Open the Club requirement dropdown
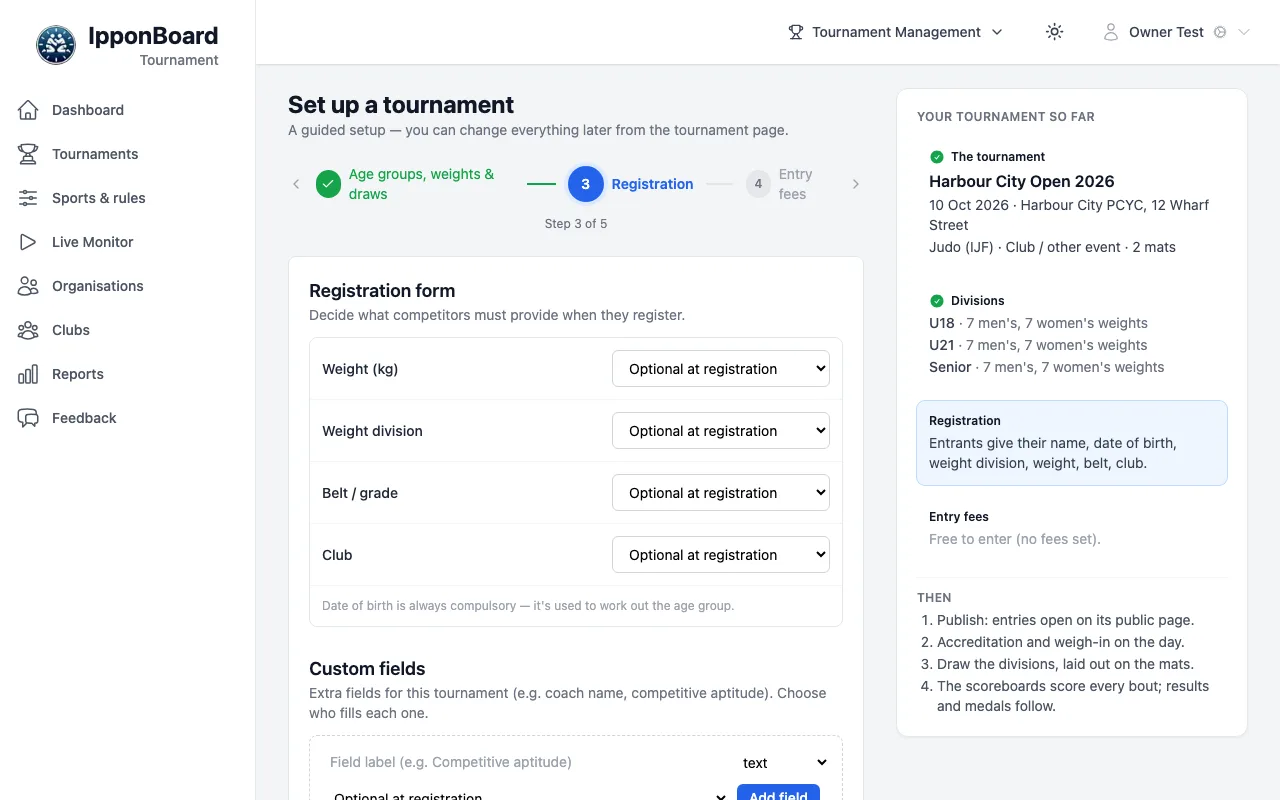 pos(721,555)
